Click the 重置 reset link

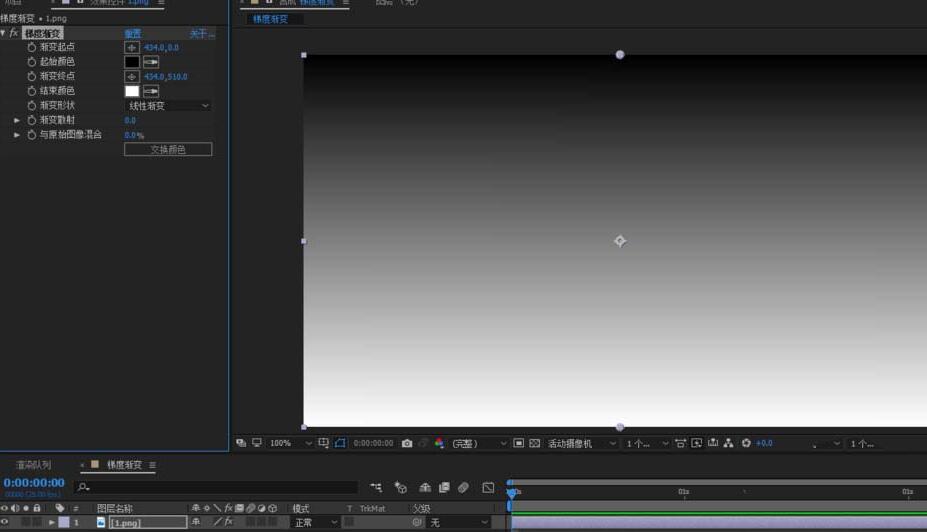click(133, 34)
